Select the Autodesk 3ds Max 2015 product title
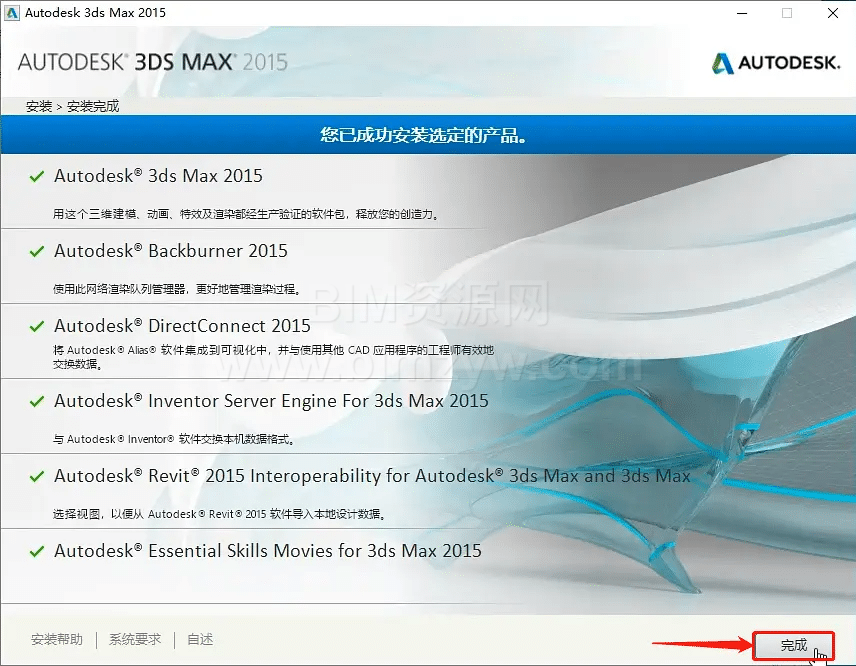This screenshot has width=856, height=666. pos(158,176)
